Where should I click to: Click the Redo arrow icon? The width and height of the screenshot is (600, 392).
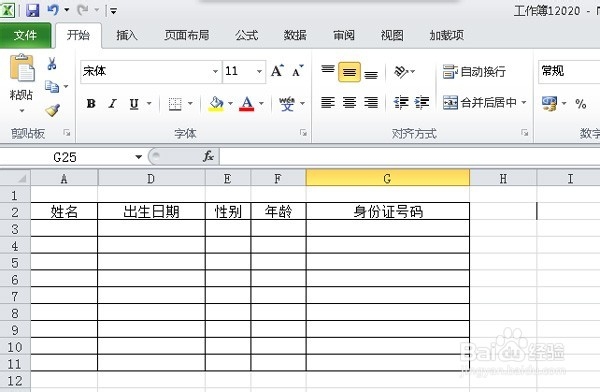[x=82, y=10]
